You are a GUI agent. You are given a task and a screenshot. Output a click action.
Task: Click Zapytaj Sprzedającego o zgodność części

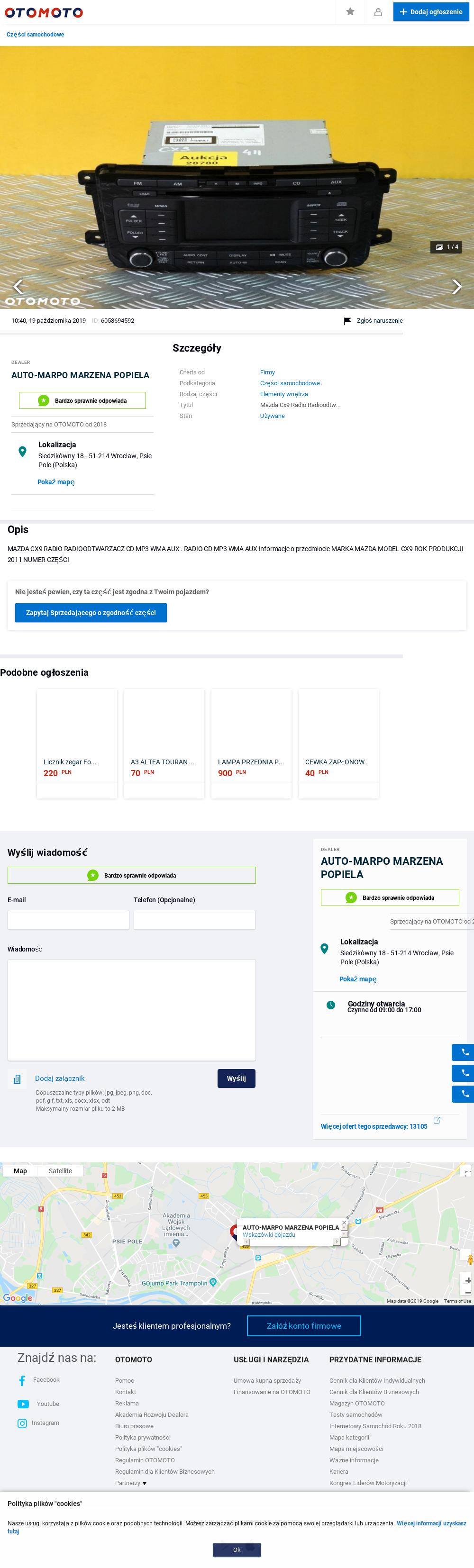[91, 613]
